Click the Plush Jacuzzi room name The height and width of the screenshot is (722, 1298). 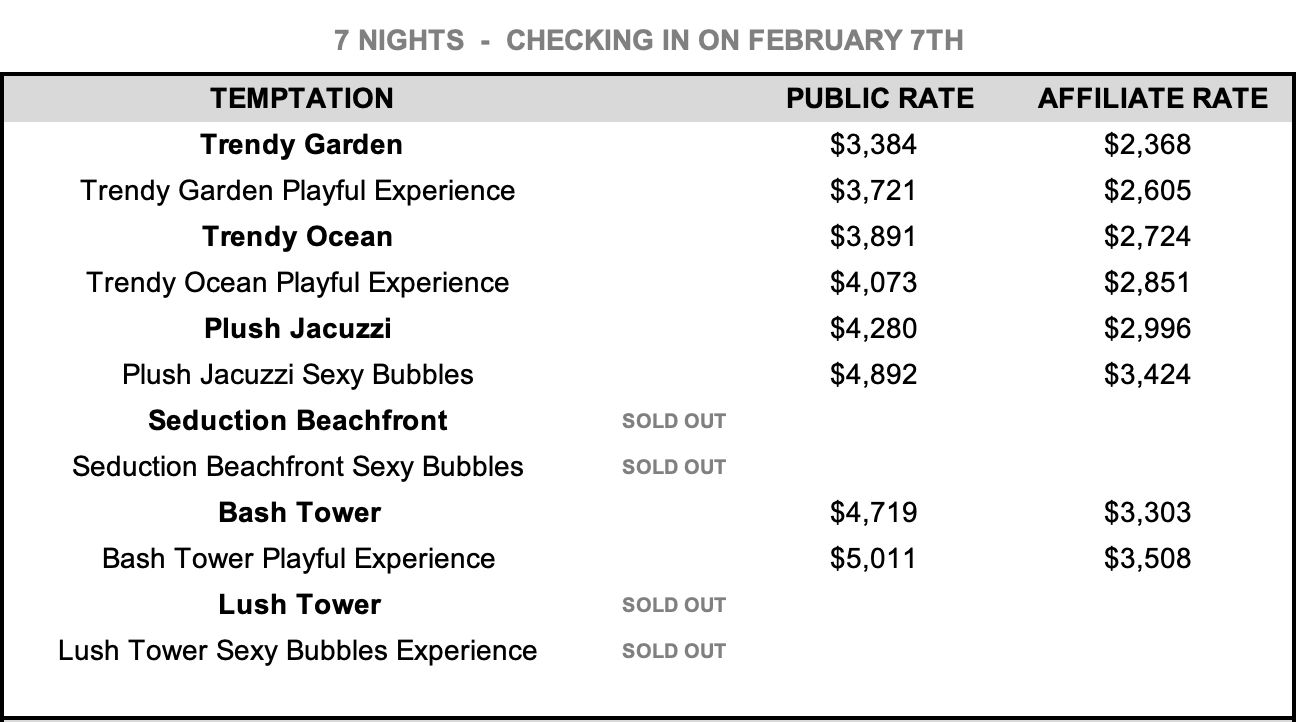pyautogui.click(x=298, y=329)
